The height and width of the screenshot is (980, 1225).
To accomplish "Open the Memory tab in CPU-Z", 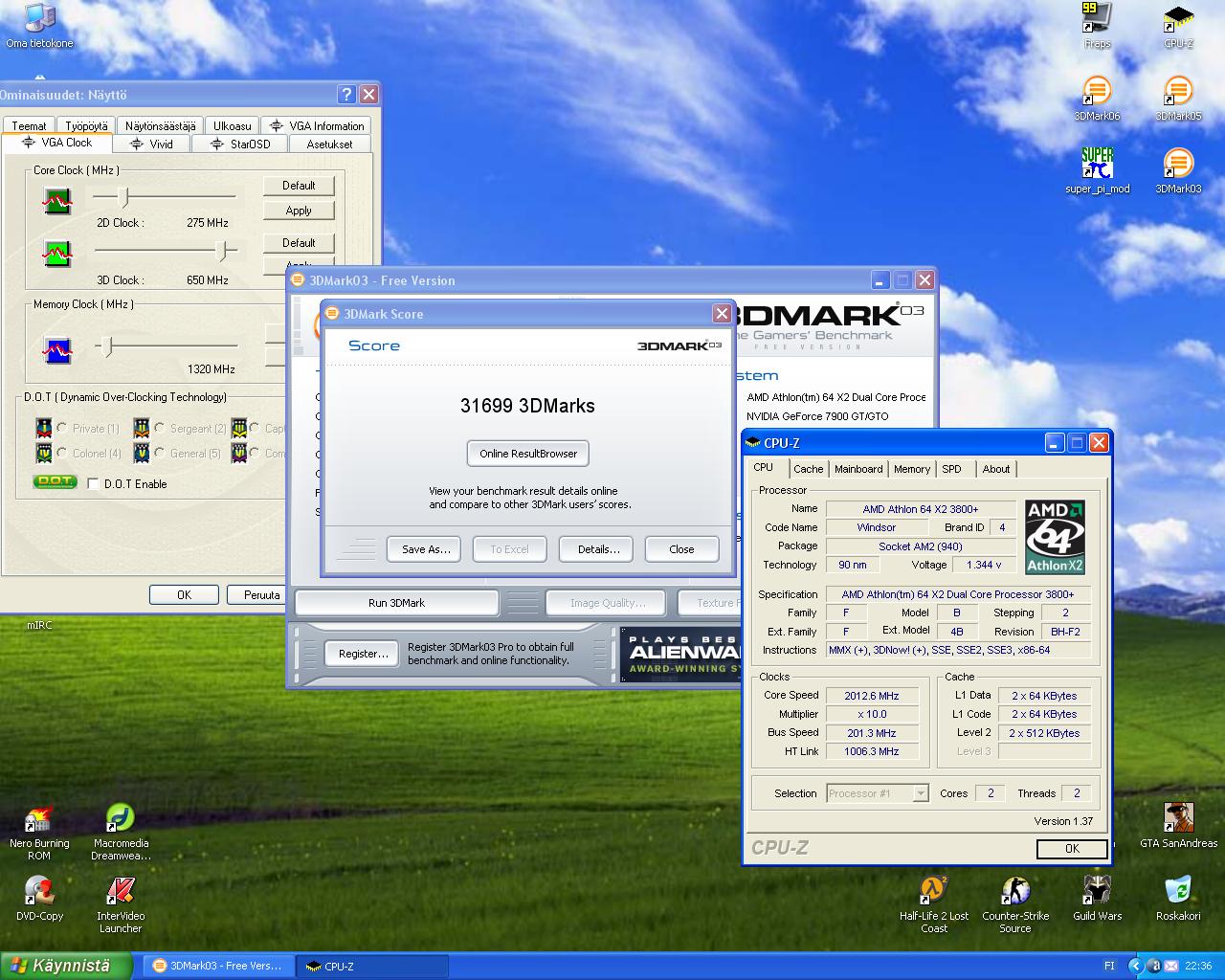I will click(x=911, y=469).
